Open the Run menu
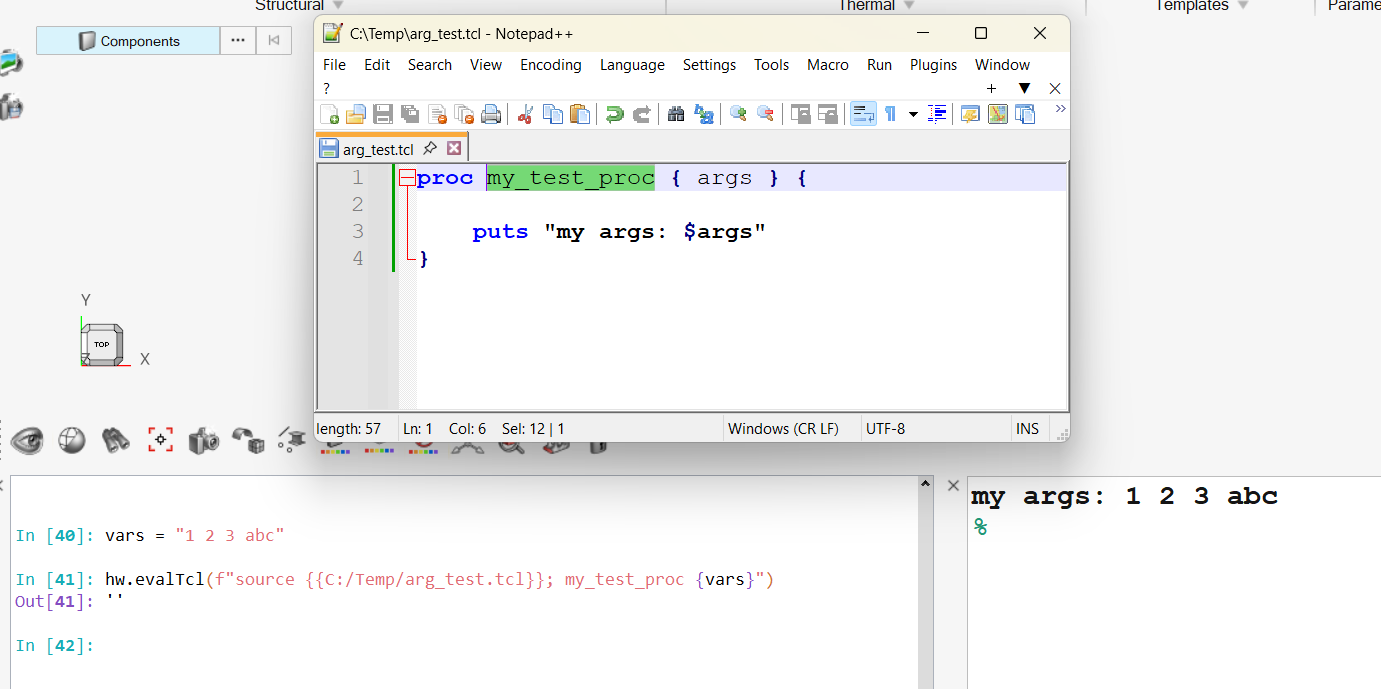1381x689 pixels. [880, 65]
